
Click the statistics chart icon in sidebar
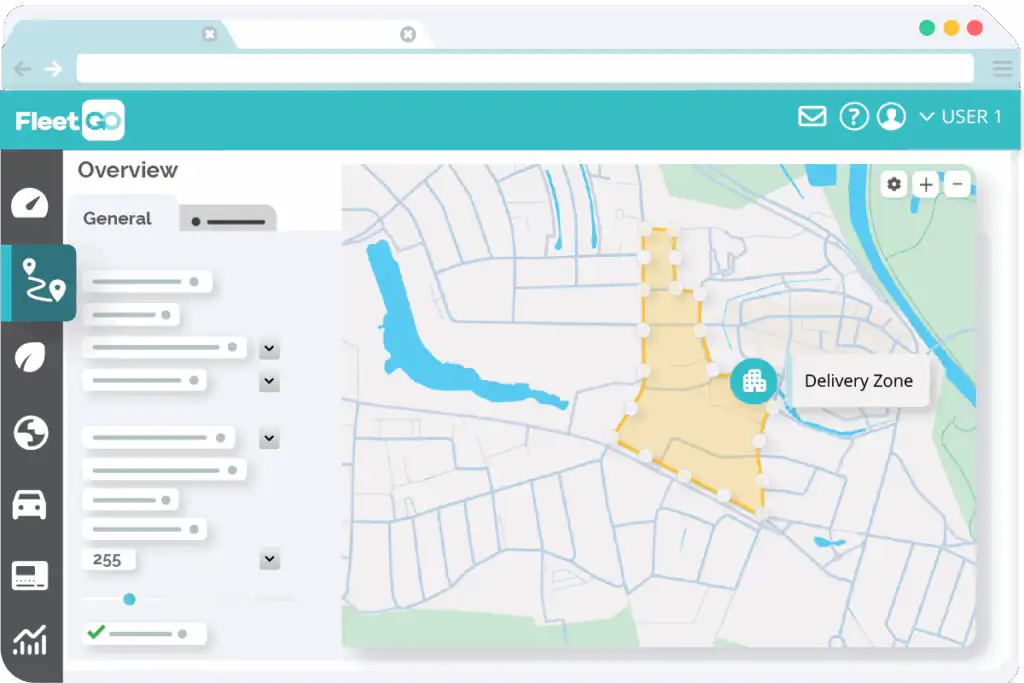click(x=31, y=642)
